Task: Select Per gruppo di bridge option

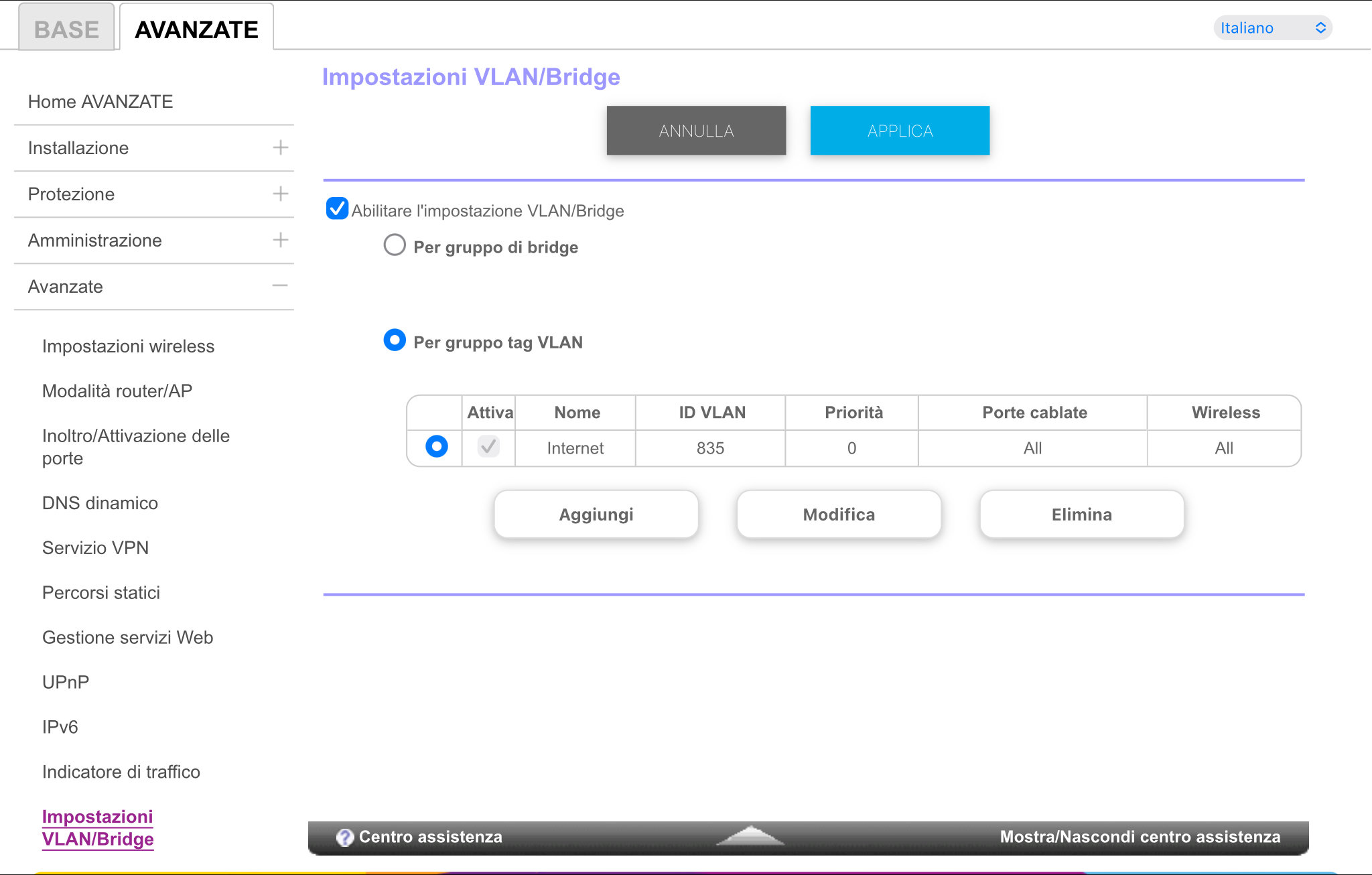Action: [x=395, y=245]
